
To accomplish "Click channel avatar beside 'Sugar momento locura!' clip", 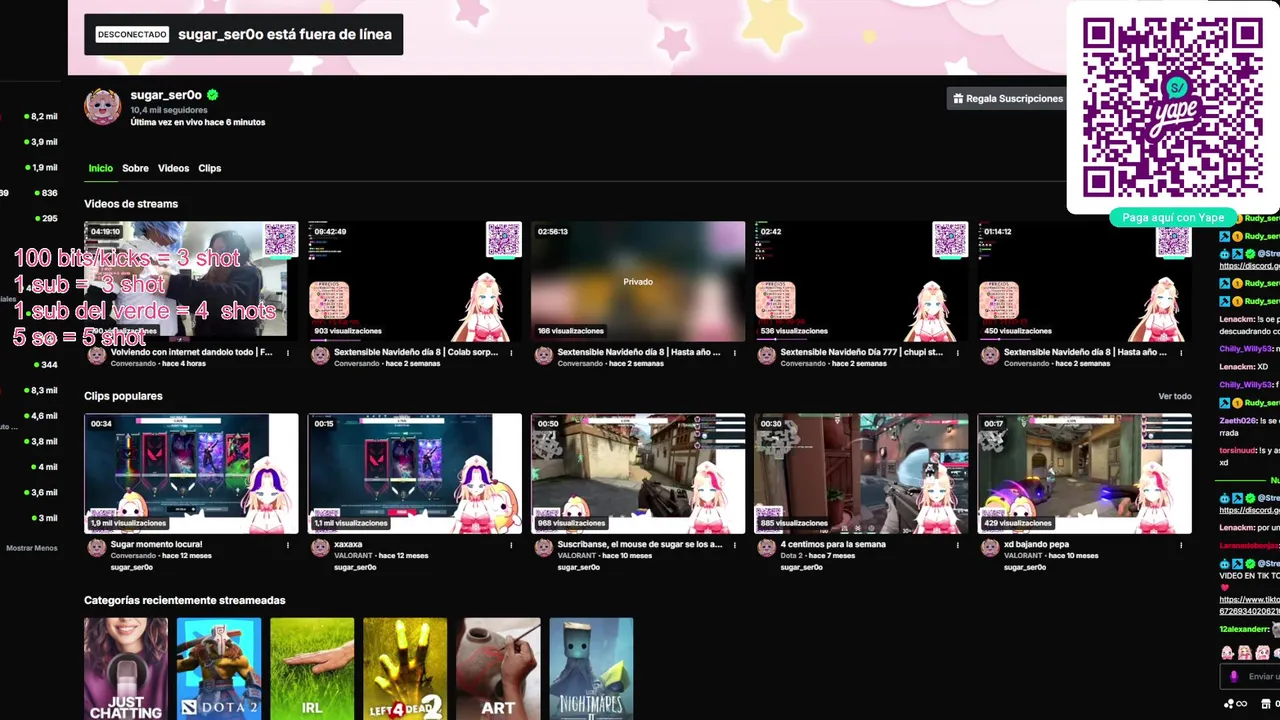I will 96,547.
